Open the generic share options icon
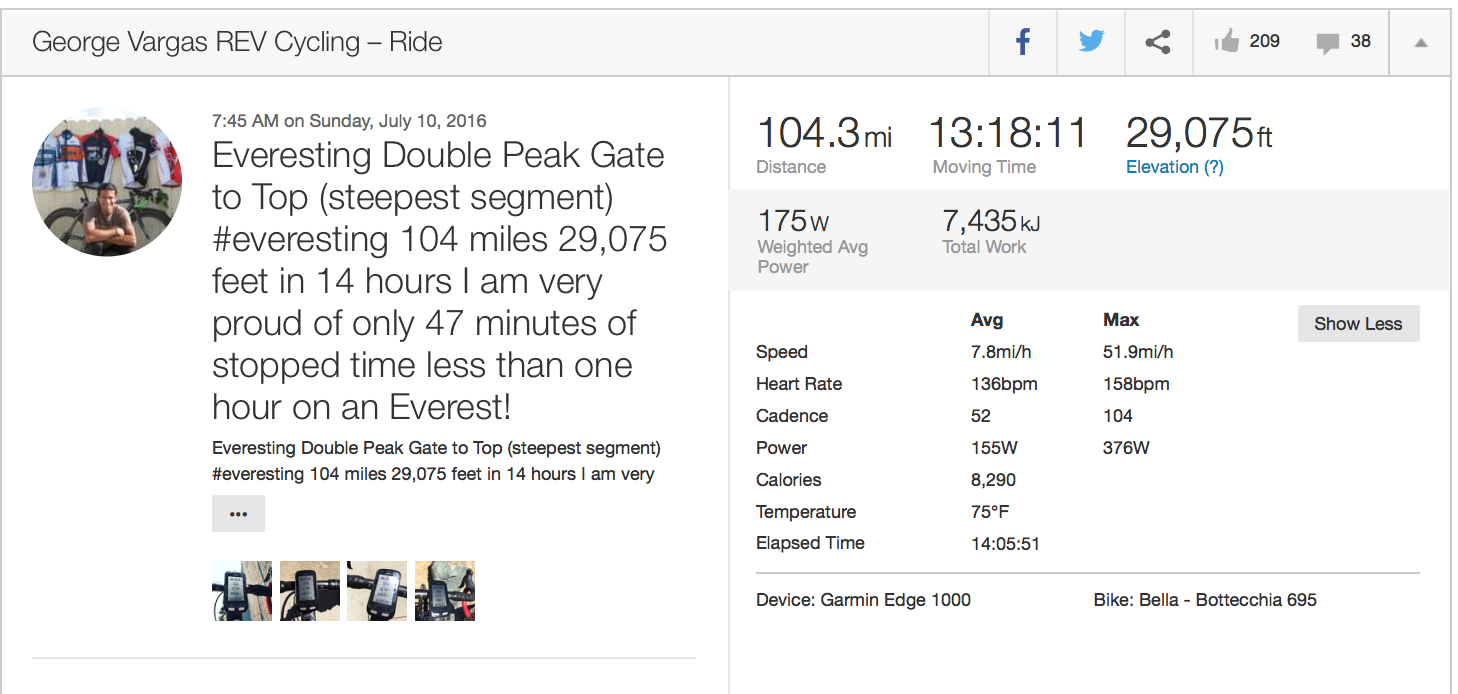Viewport: 1458px width, 694px height. [1158, 42]
